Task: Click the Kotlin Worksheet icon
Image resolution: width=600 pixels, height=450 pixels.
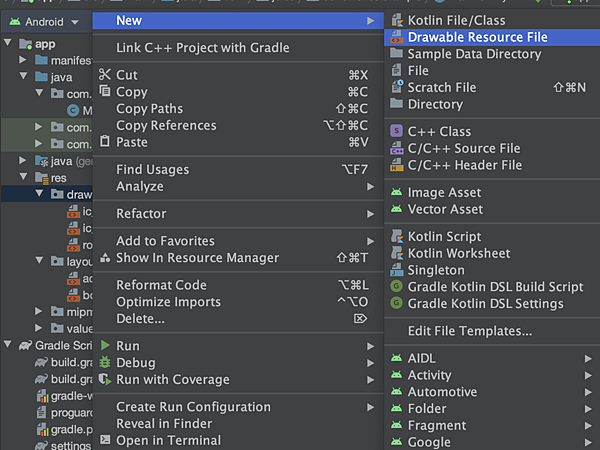Action: 397,253
